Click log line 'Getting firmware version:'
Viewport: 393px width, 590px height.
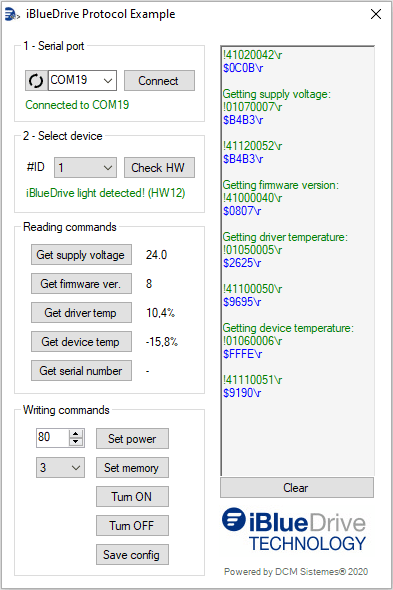point(281,185)
